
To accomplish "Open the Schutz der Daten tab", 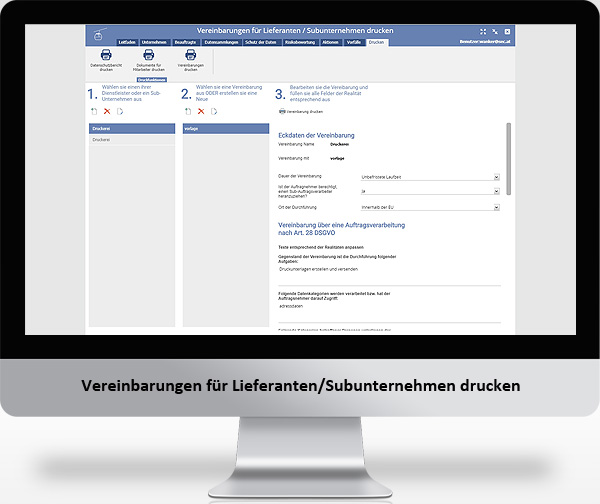I will pyautogui.click(x=261, y=42).
